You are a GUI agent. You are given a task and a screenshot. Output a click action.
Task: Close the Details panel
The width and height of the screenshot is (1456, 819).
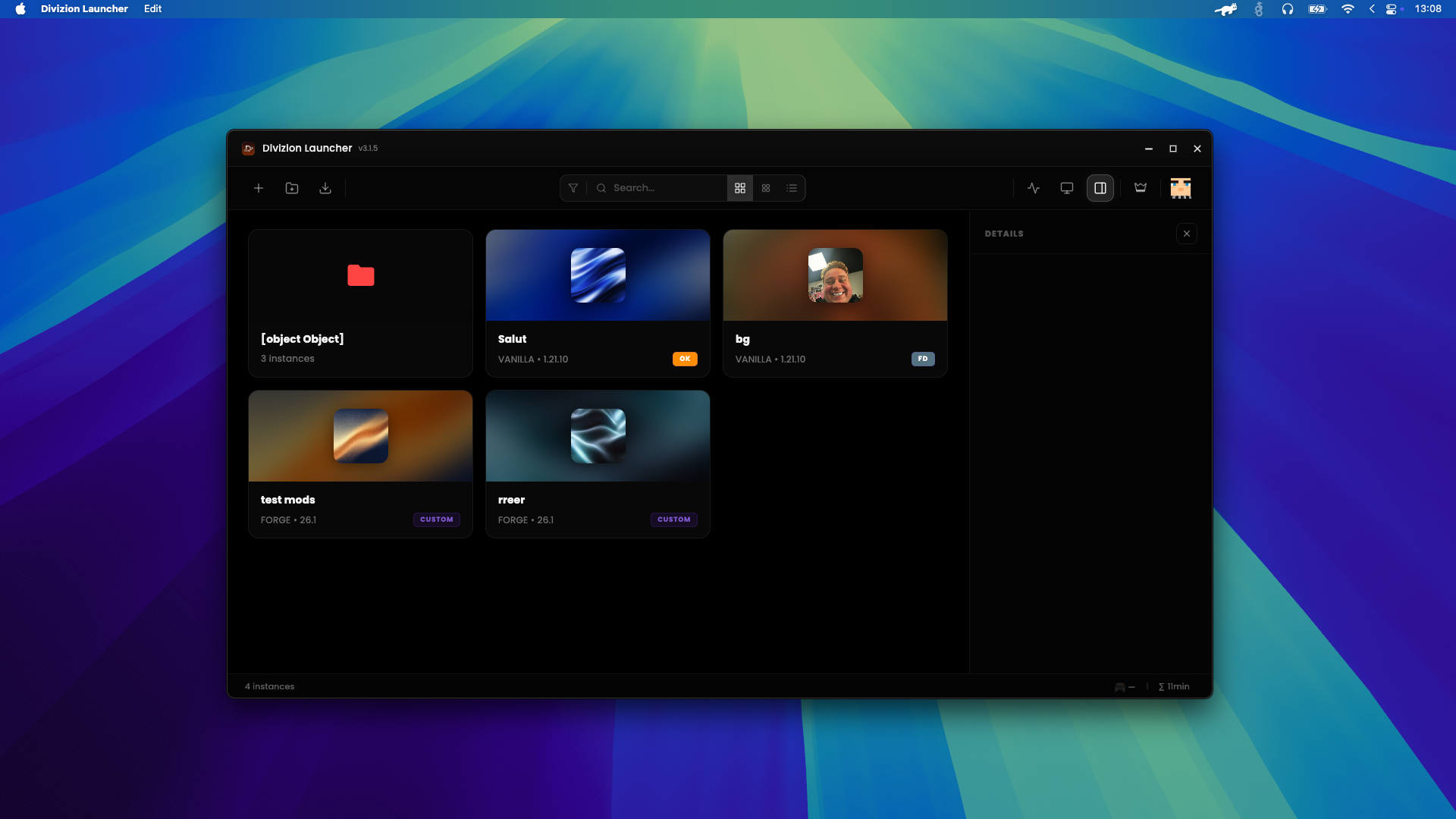1187,234
